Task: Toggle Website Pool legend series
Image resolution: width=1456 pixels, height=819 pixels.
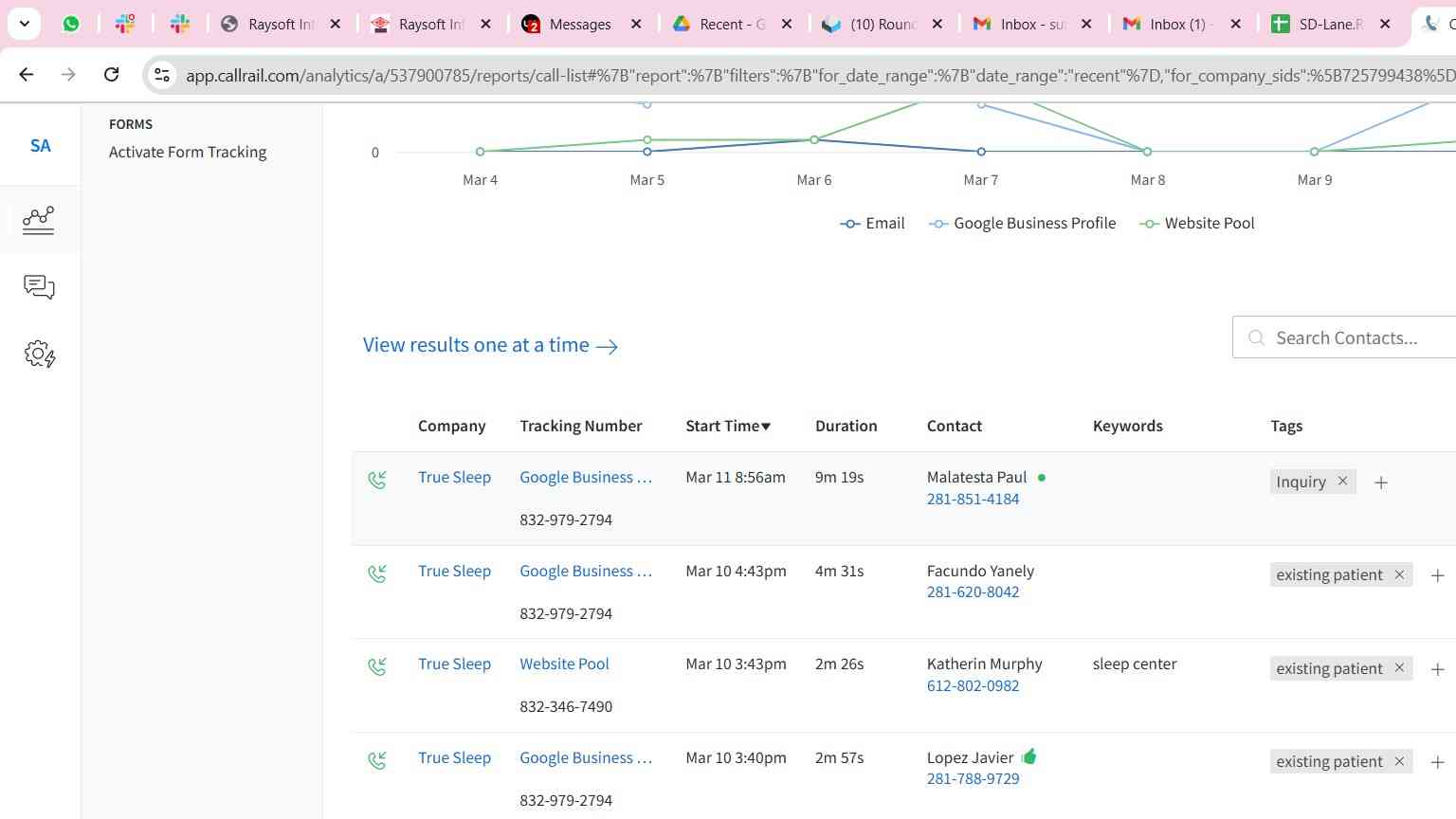Action: click(x=1196, y=224)
